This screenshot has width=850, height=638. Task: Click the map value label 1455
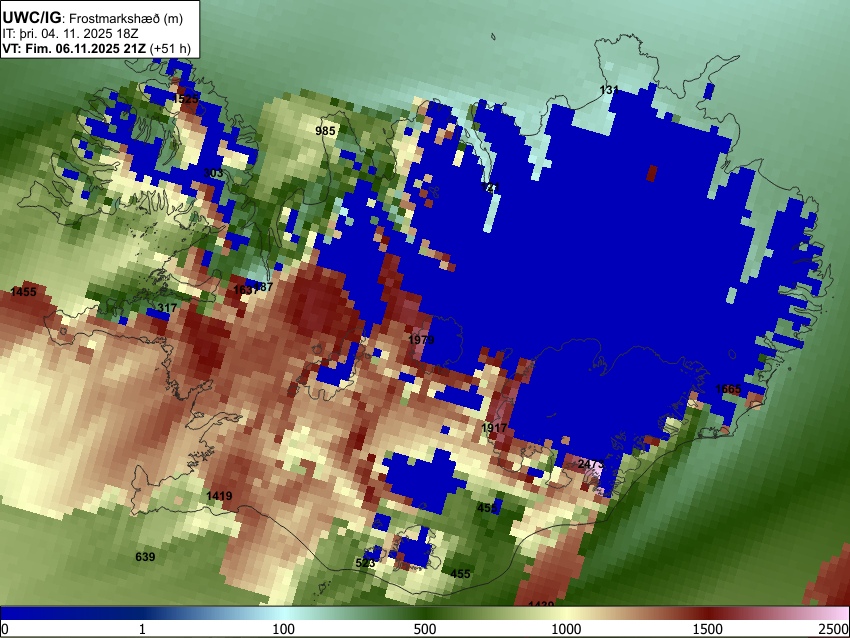(23, 292)
